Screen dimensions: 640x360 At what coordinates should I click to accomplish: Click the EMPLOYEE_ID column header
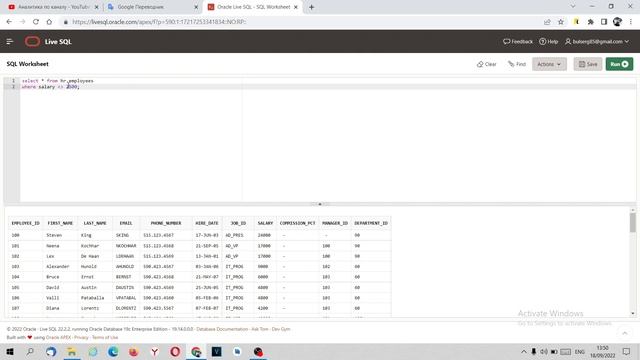tap(26, 223)
